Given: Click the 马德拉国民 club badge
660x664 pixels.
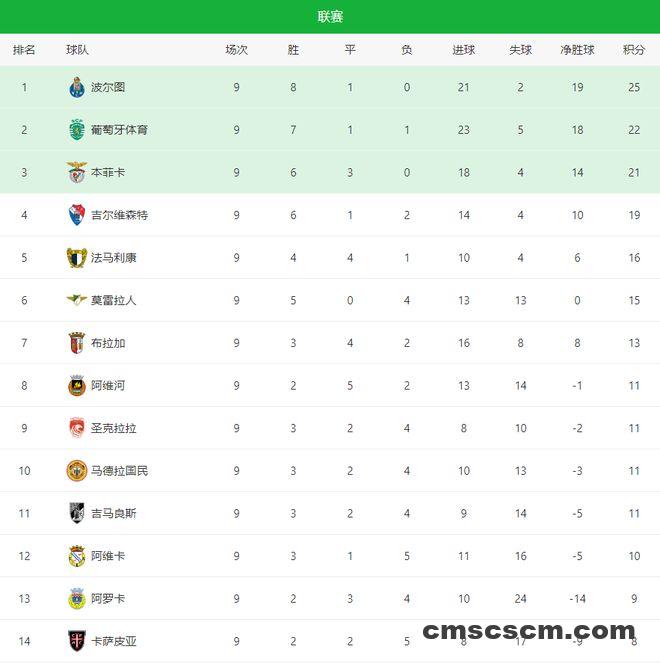Looking at the screenshot, I should (x=77, y=470).
